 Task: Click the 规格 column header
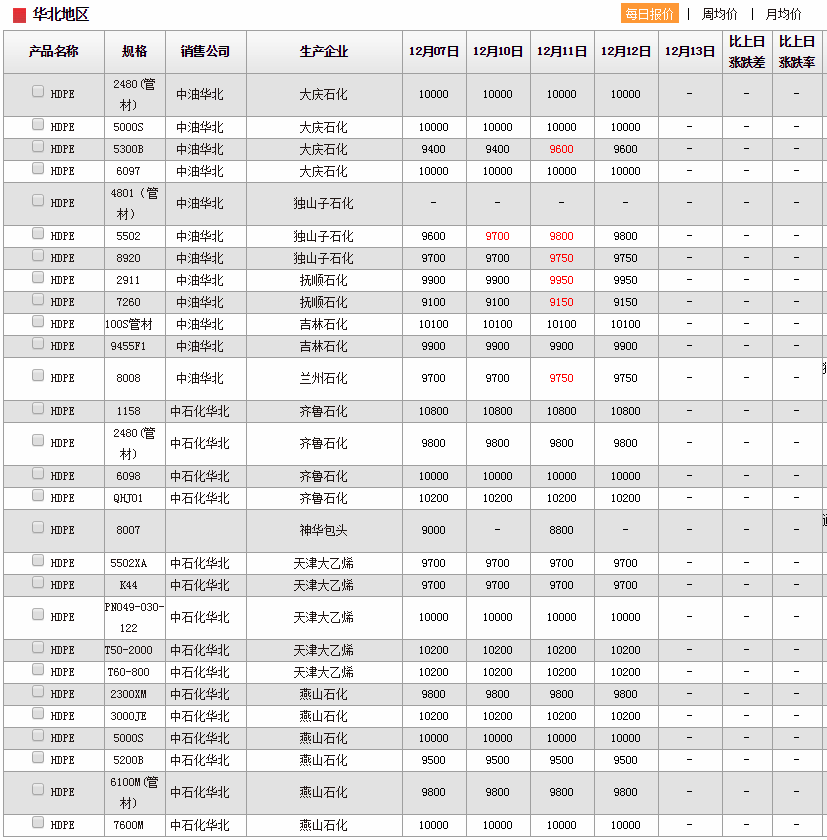tap(134, 51)
